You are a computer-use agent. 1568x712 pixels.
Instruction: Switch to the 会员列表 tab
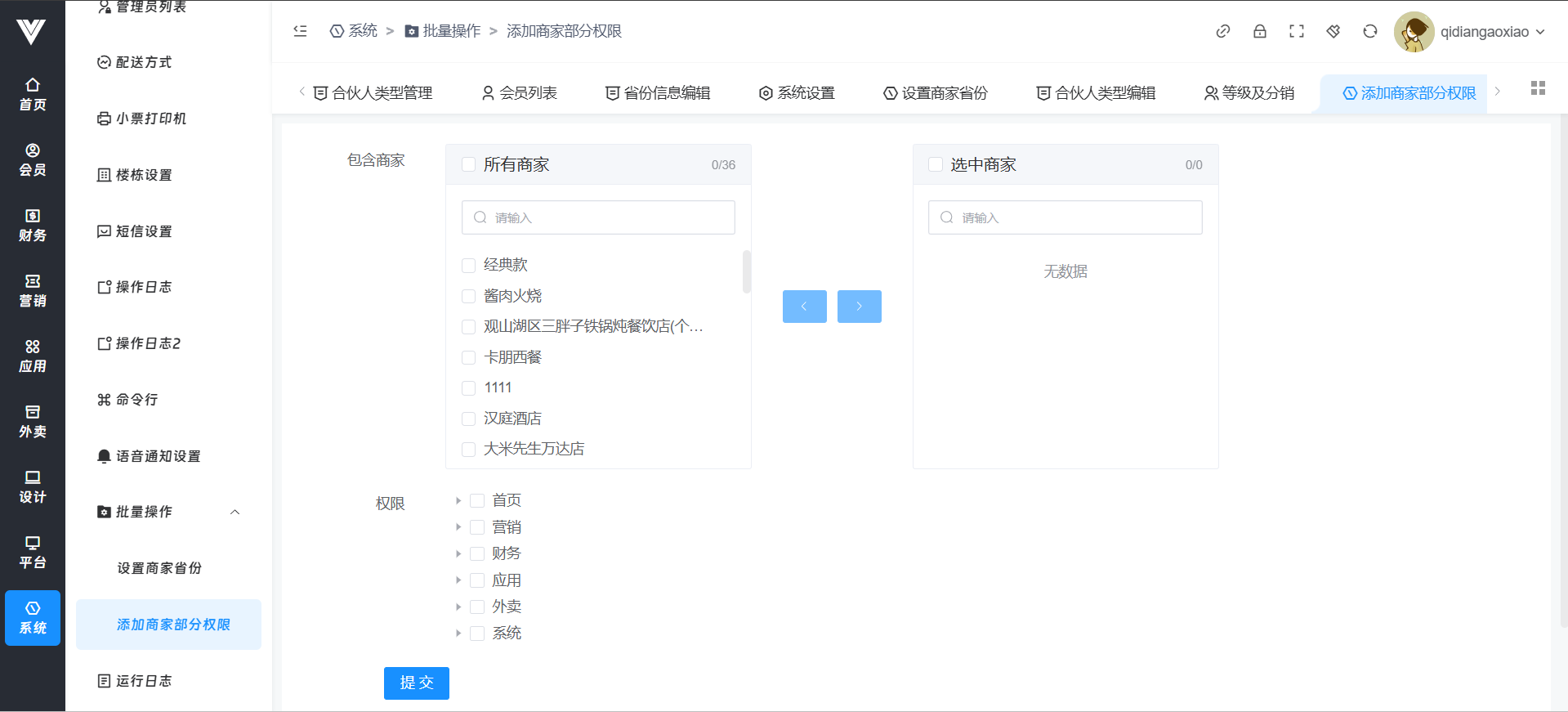click(520, 93)
